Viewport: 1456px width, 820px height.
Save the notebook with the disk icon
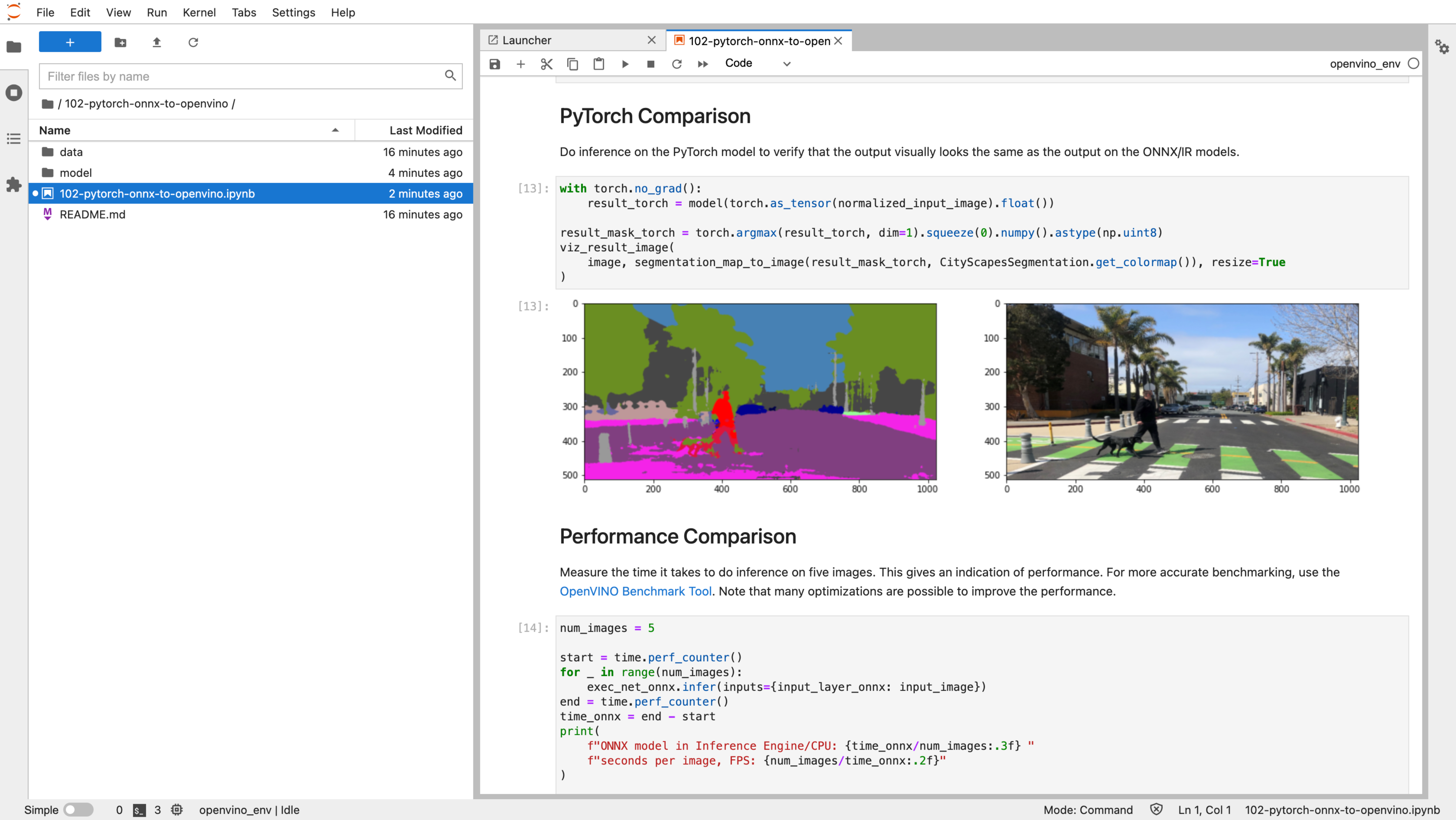pyautogui.click(x=495, y=64)
